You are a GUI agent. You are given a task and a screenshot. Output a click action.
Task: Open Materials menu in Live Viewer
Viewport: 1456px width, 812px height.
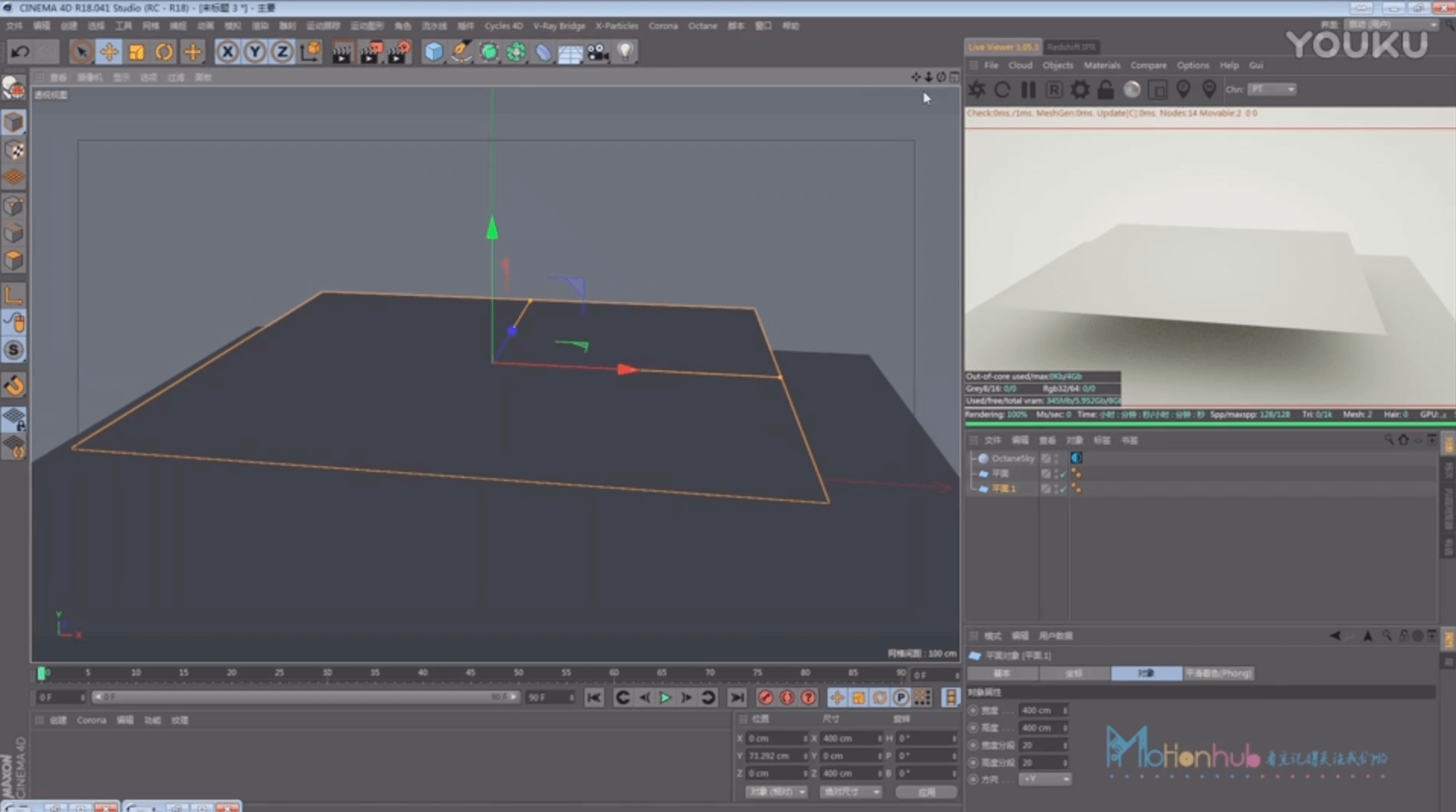coord(1101,65)
